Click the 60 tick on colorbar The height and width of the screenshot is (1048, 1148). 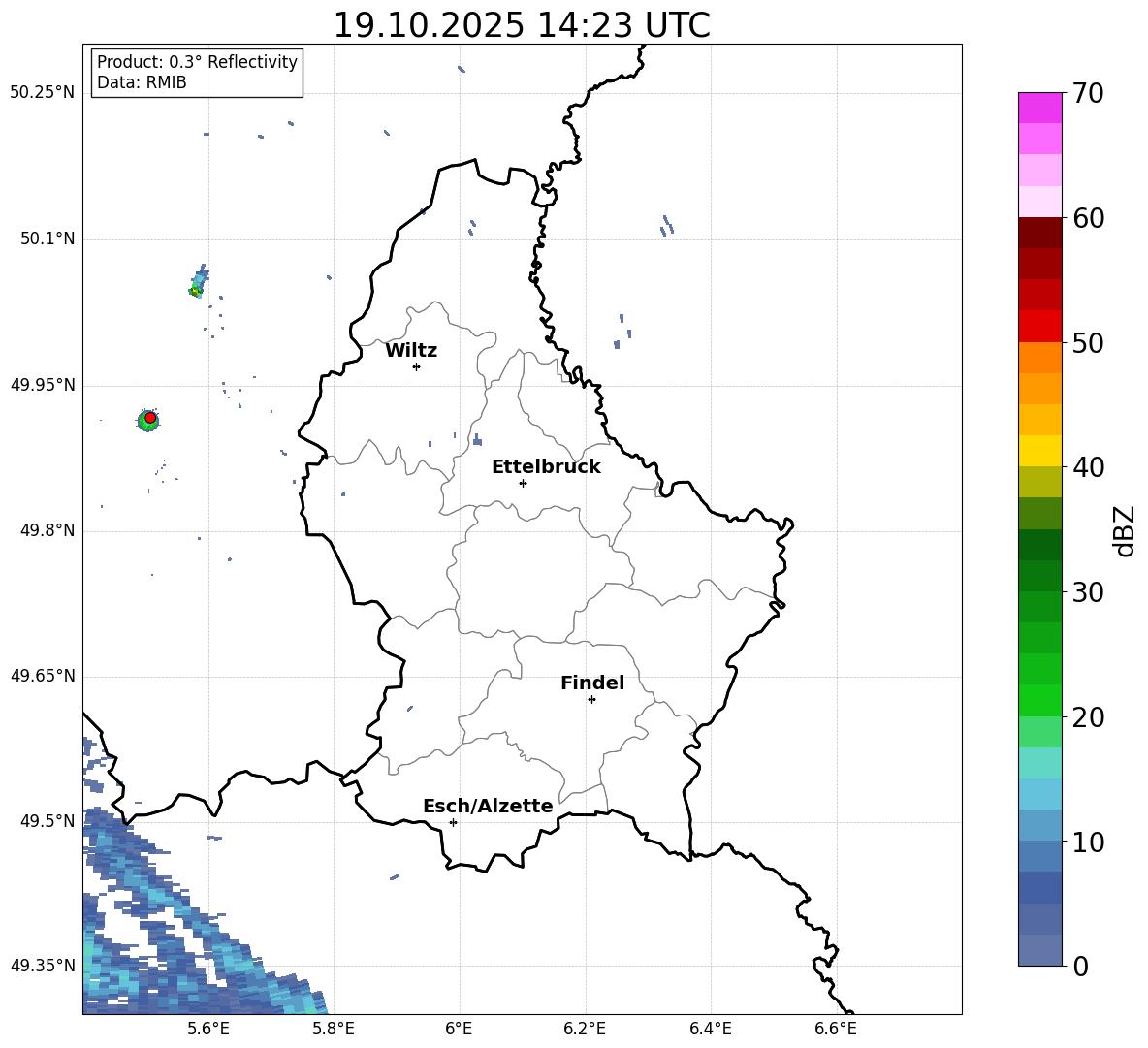tap(1088, 218)
